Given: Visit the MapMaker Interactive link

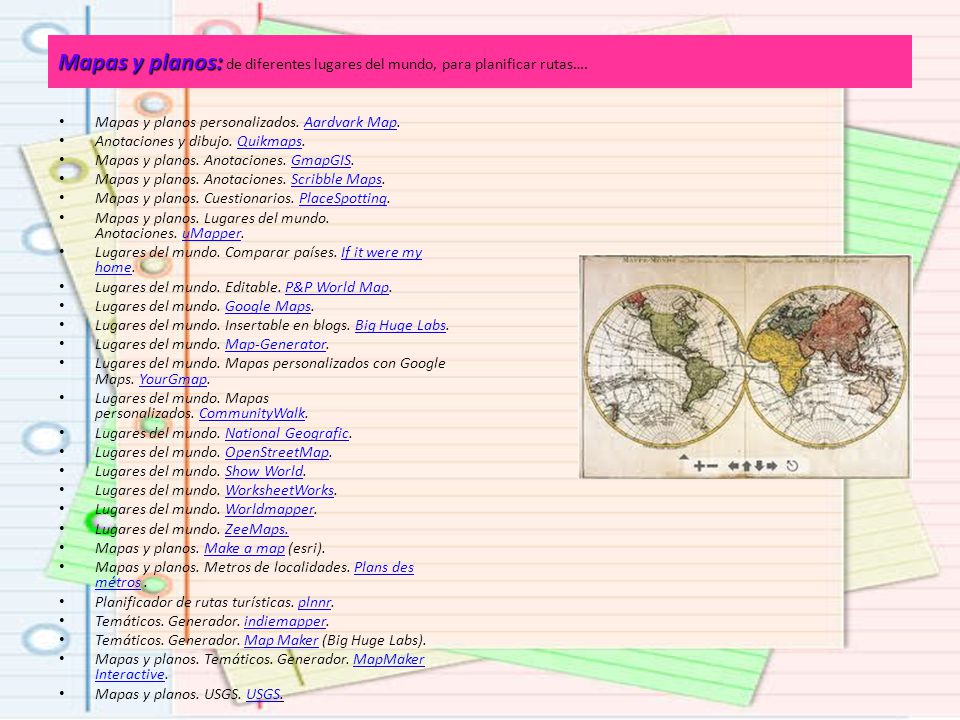Looking at the screenshot, I should coord(389,659).
